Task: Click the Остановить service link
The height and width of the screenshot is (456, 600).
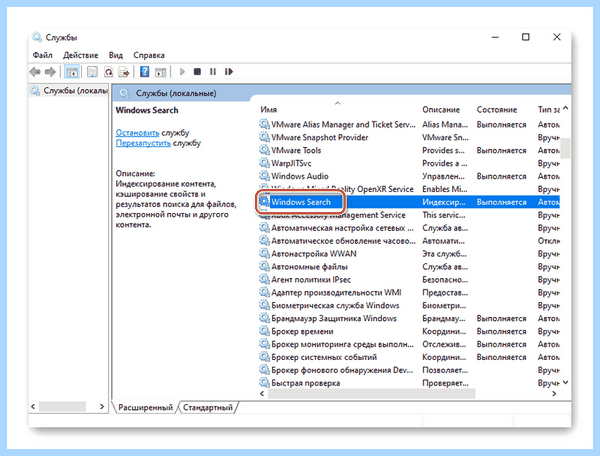Action: [x=137, y=133]
